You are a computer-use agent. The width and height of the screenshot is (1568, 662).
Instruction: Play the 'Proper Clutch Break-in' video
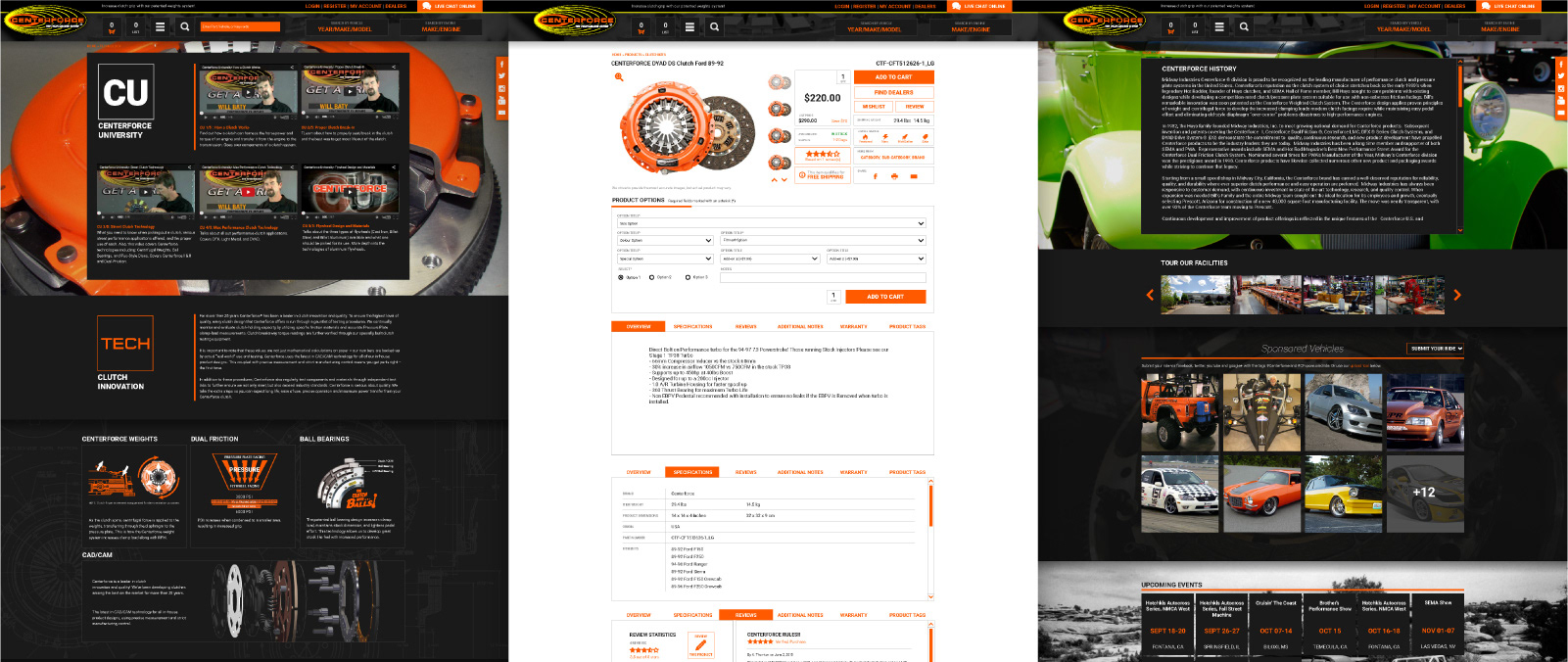coord(350,93)
